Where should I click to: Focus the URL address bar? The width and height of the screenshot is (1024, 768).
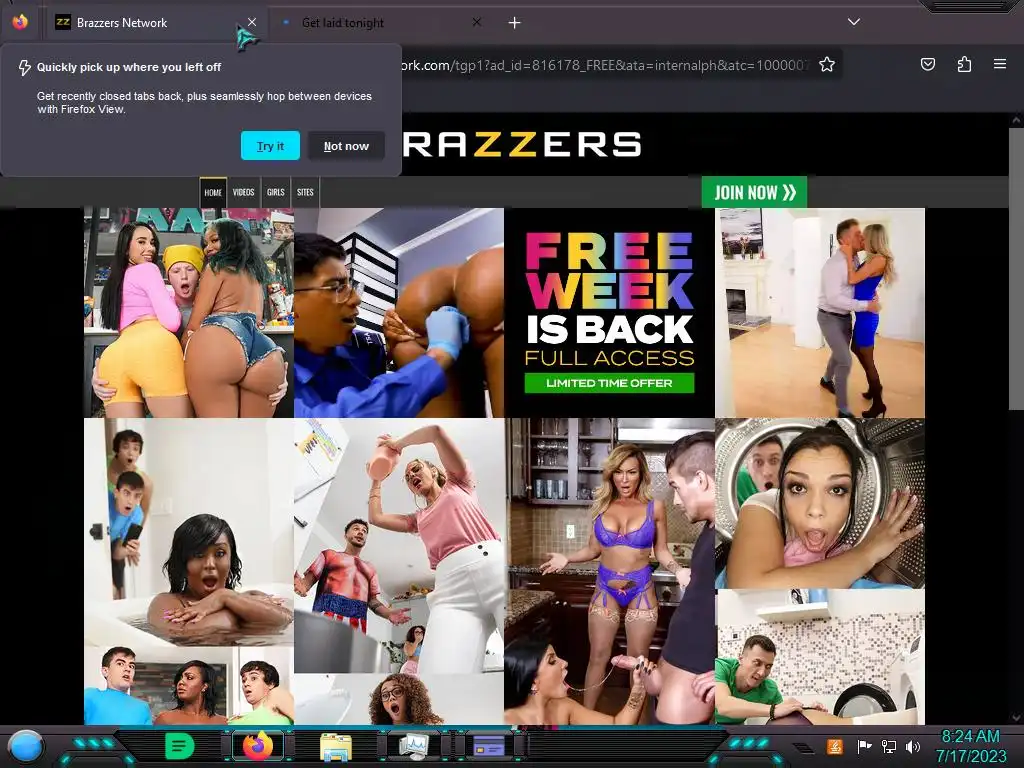(x=603, y=65)
